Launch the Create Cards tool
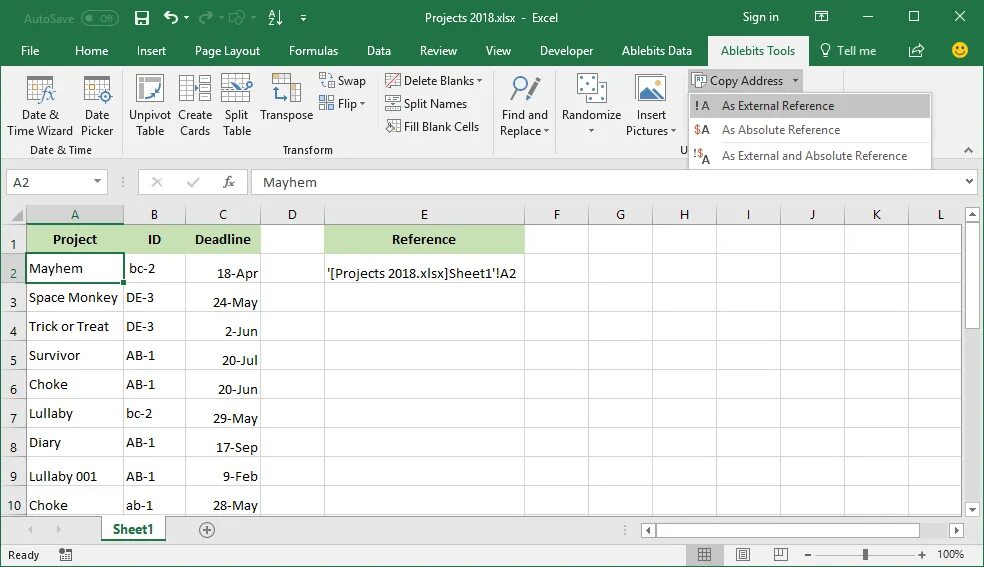This screenshot has width=984, height=567. tap(195, 105)
